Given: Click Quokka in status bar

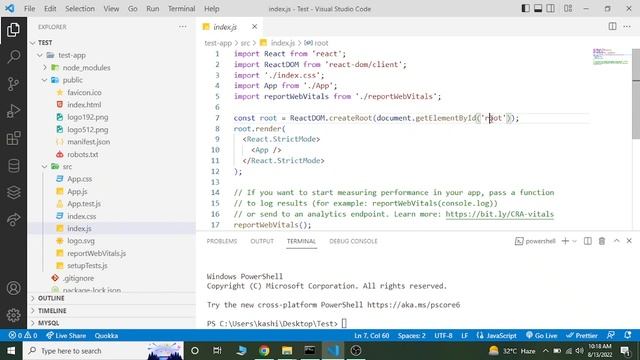Looking at the screenshot, I should click(106, 336).
